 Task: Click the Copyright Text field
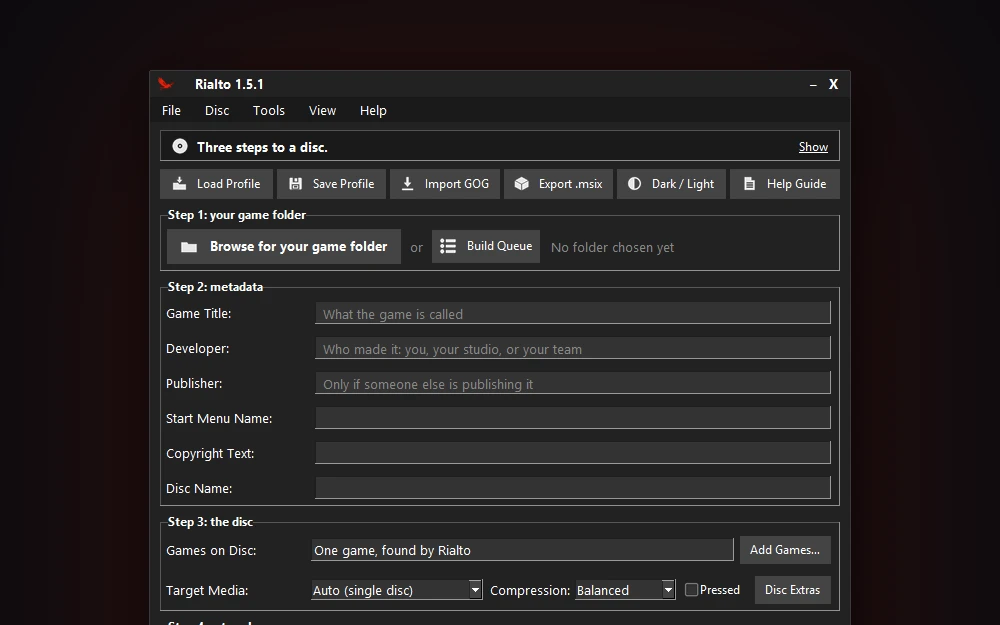(x=573, y=453)
